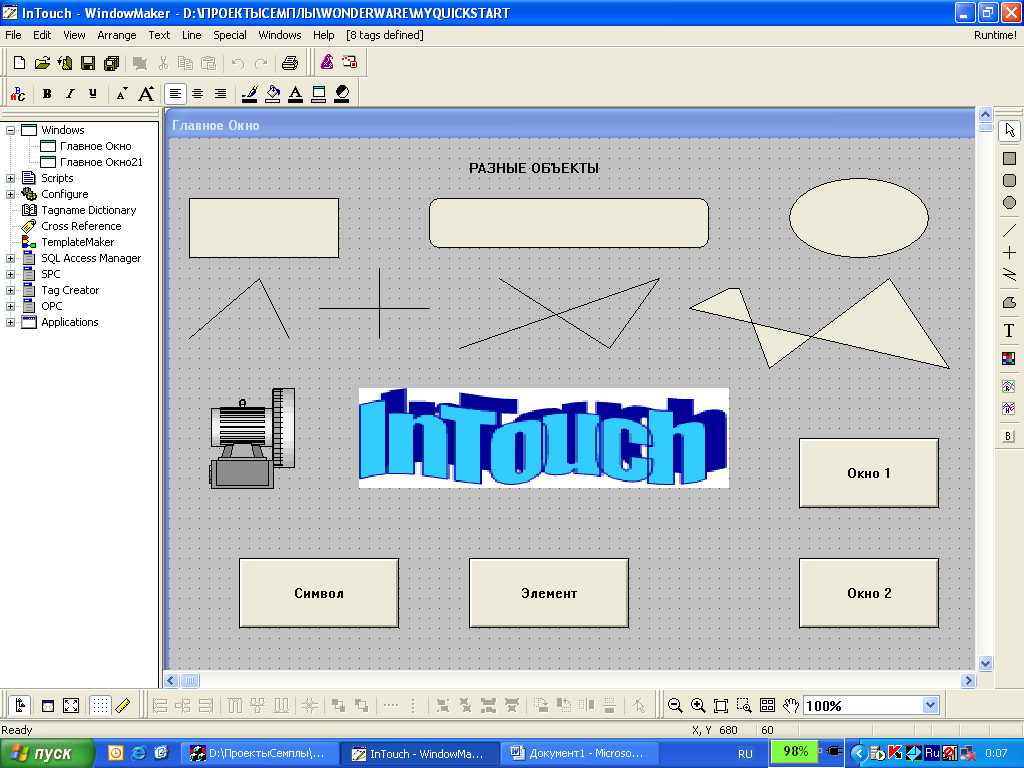Click the Элемент button on canvas

click(549, 593)
